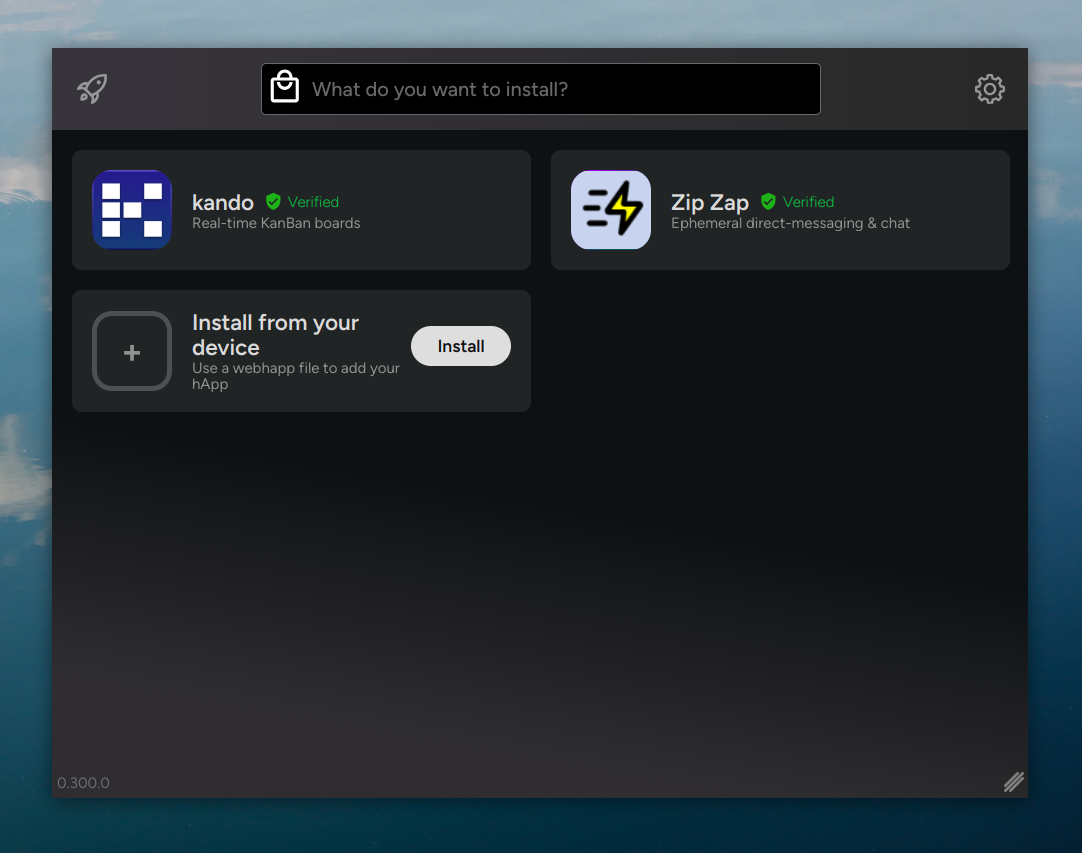Click the version number 0.300.0
This screenshot has height=853, width=1082.
point(83,783)
